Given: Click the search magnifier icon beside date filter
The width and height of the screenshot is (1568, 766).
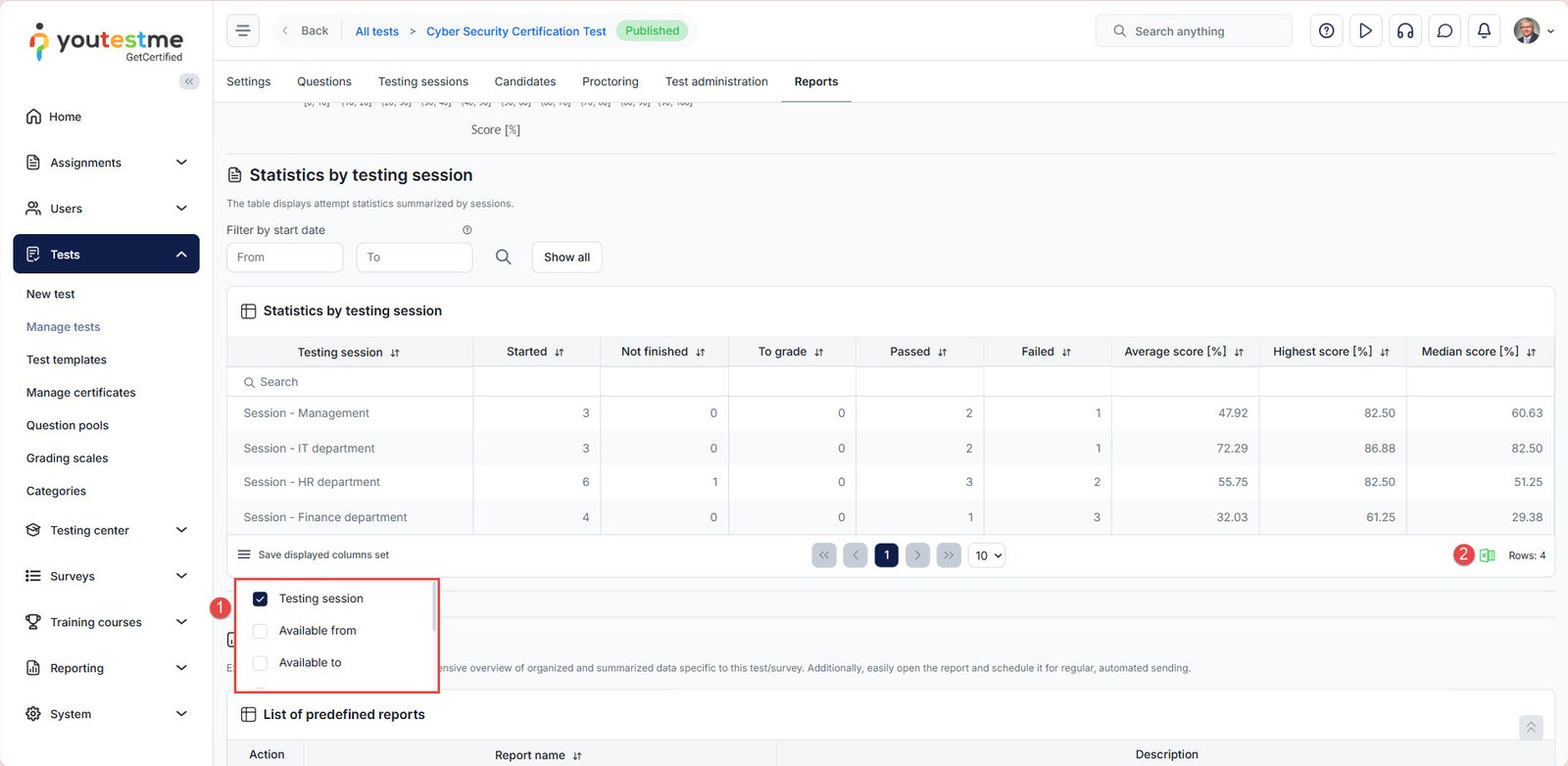Looking at the screenshot, I should click(503, 257).
